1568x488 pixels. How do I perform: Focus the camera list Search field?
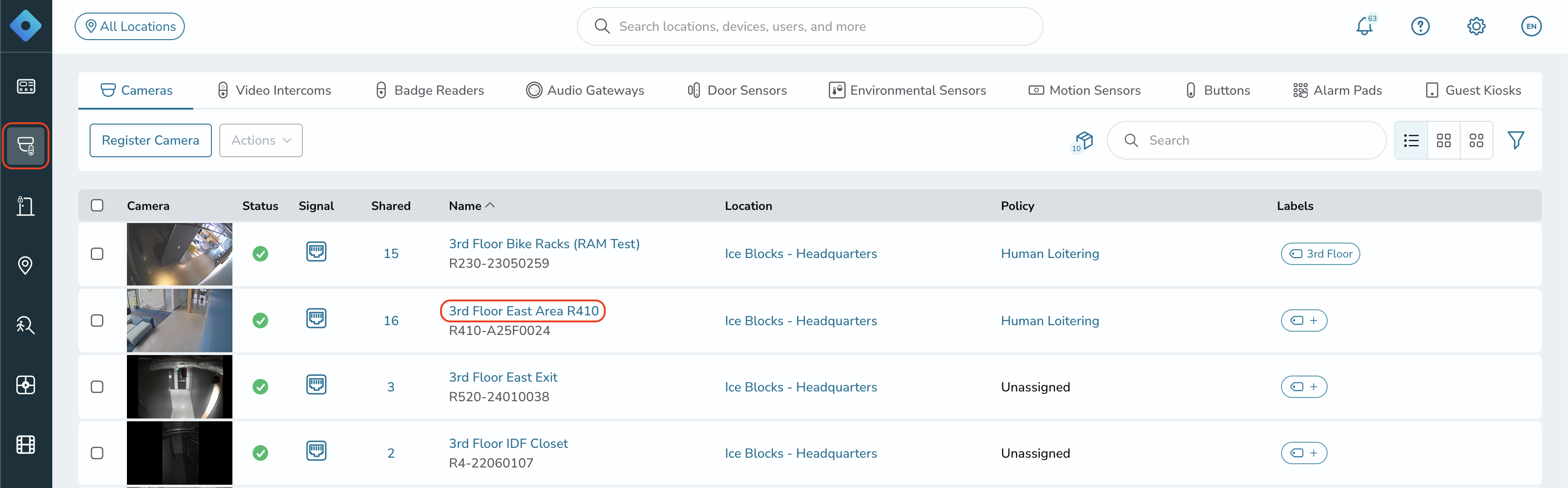[1246, 140]
